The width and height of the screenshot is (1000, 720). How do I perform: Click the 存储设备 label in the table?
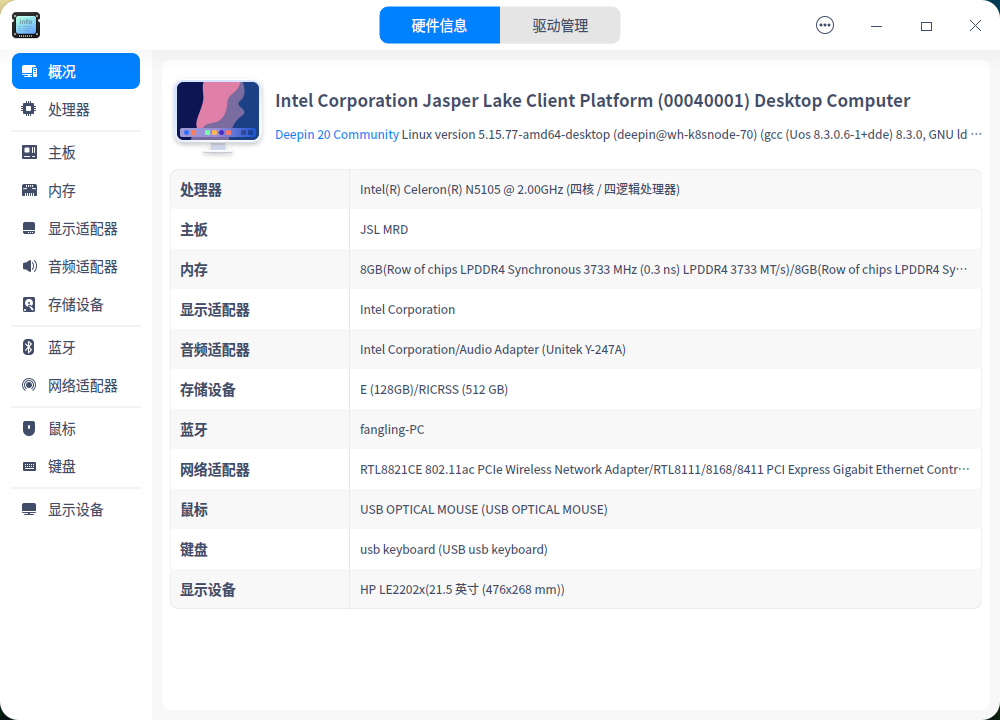point(208,390)
